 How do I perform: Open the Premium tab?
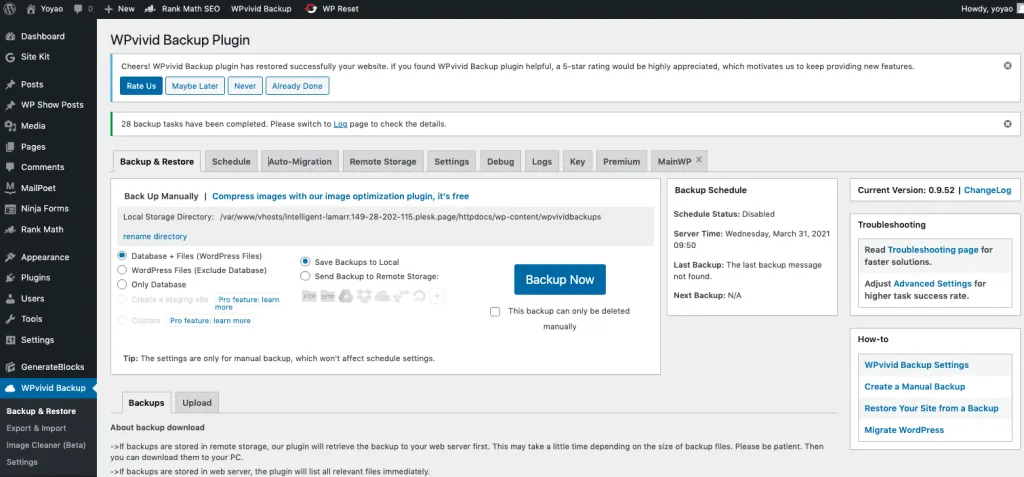[622, 161]
